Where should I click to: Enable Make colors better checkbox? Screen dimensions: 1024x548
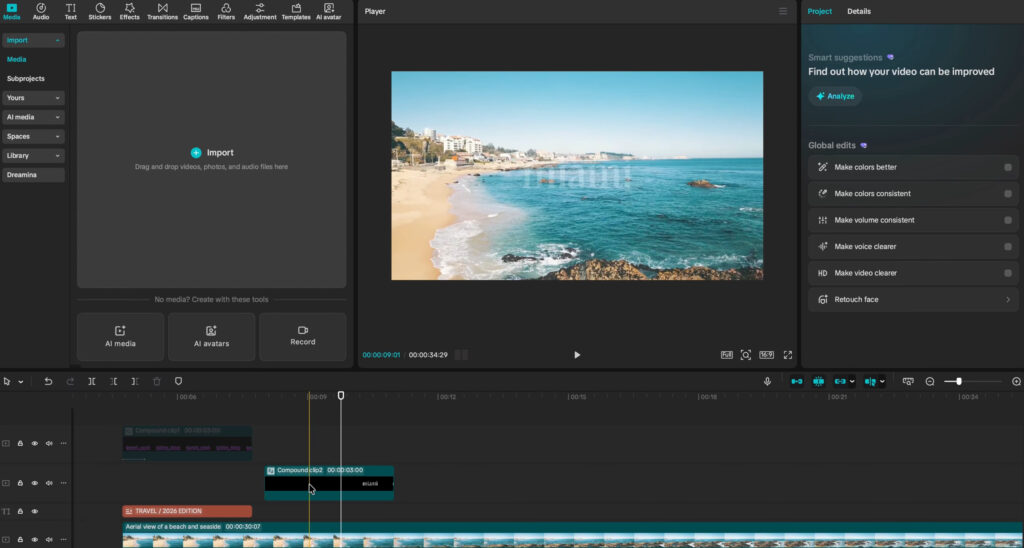1008,167
